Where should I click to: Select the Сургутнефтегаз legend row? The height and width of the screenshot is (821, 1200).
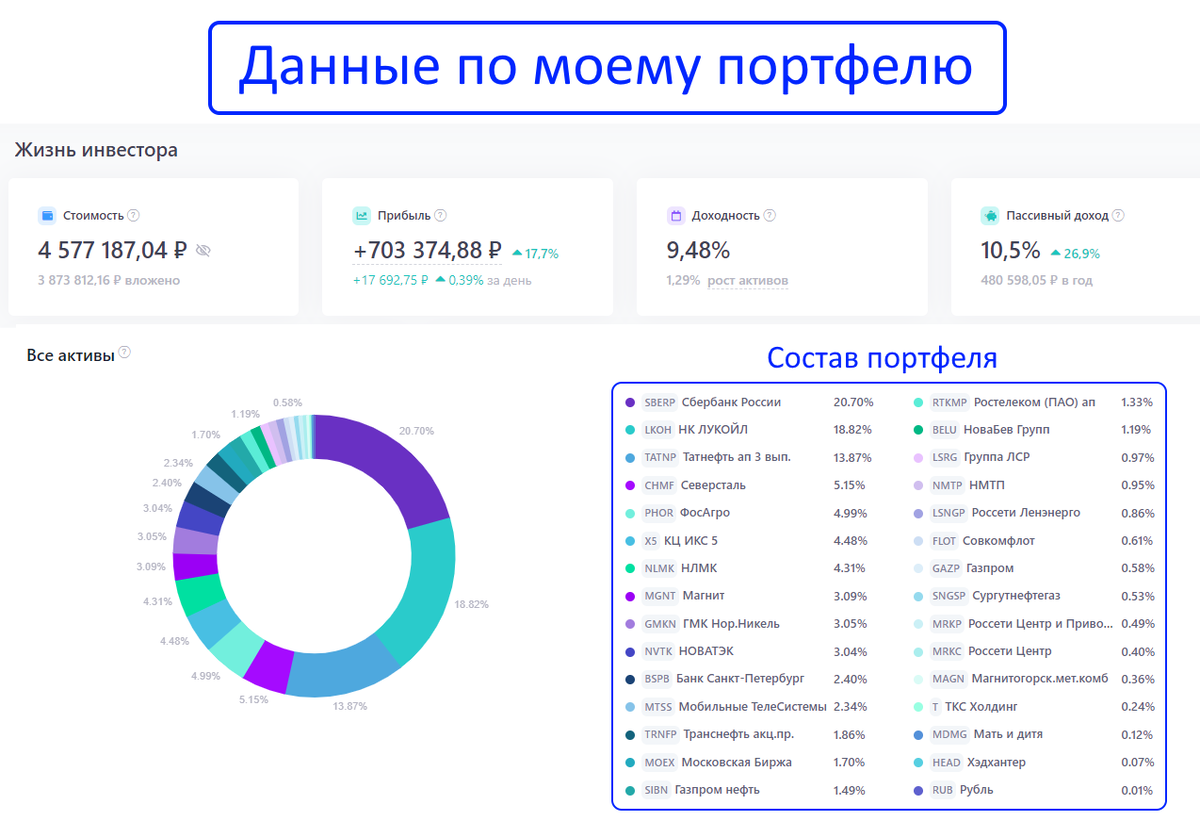click(x=1034, y=596)
